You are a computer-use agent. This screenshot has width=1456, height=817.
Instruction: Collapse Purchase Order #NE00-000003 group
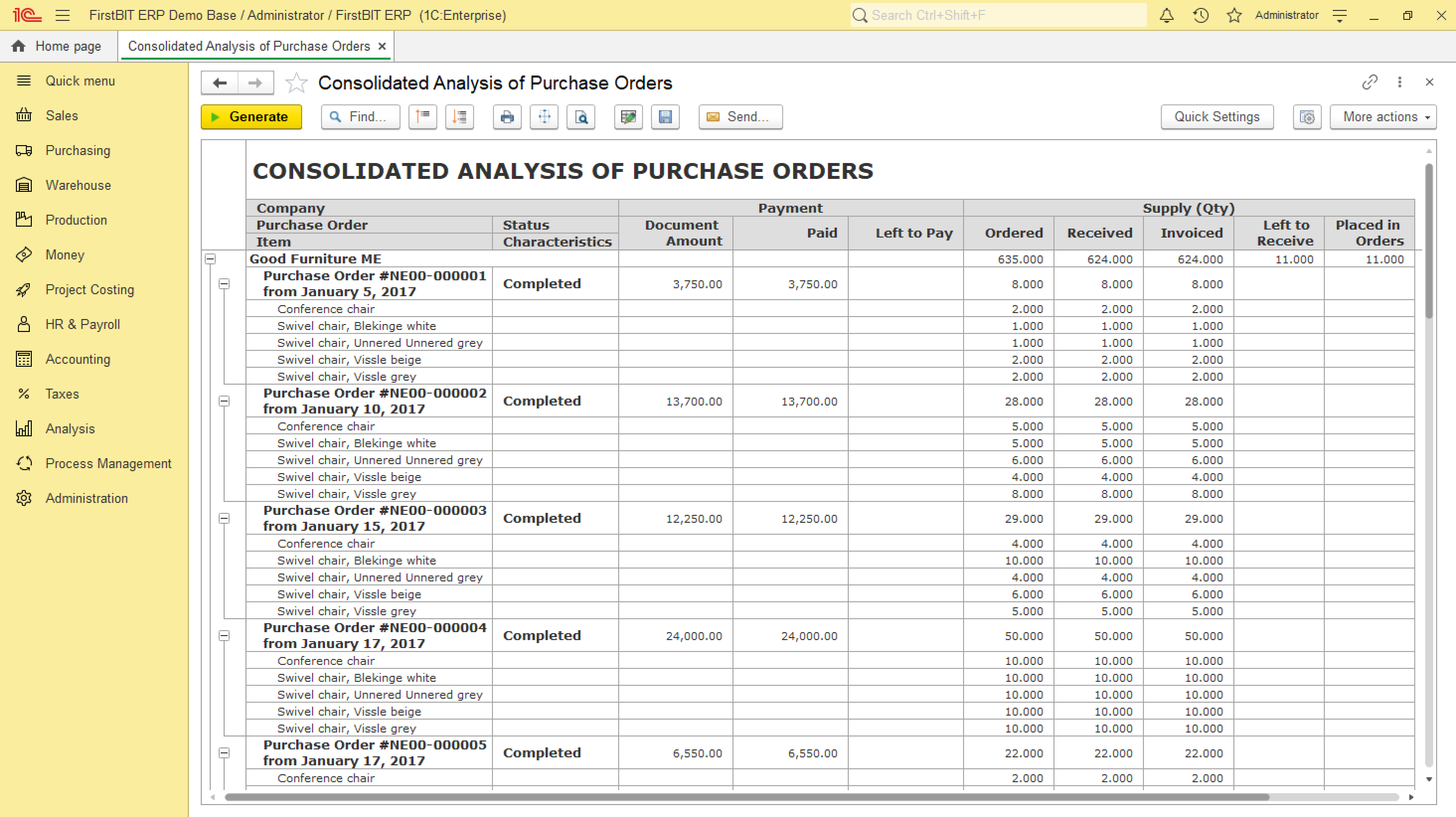(x=225, y=518)
